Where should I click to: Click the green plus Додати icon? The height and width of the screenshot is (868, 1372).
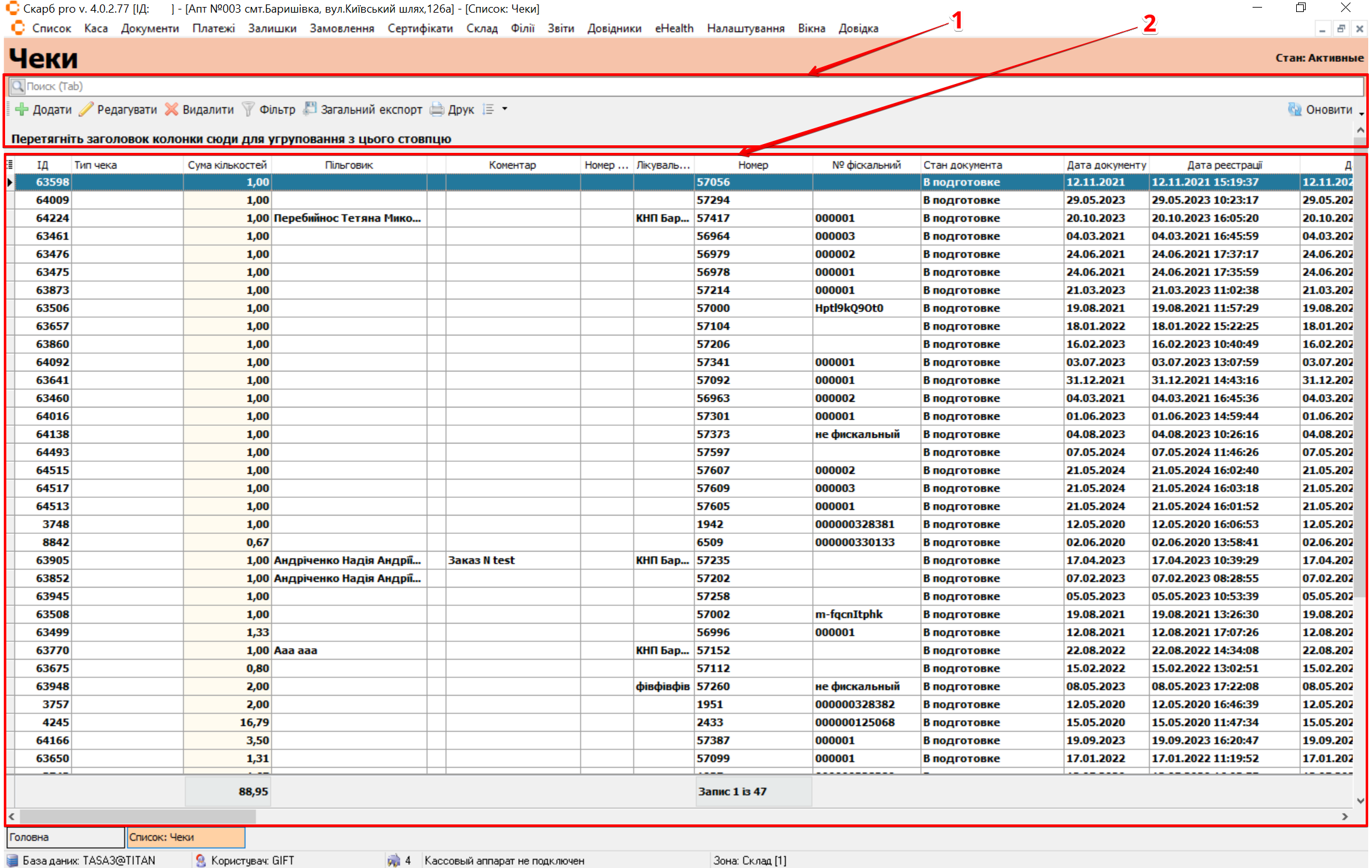point(22,109)
